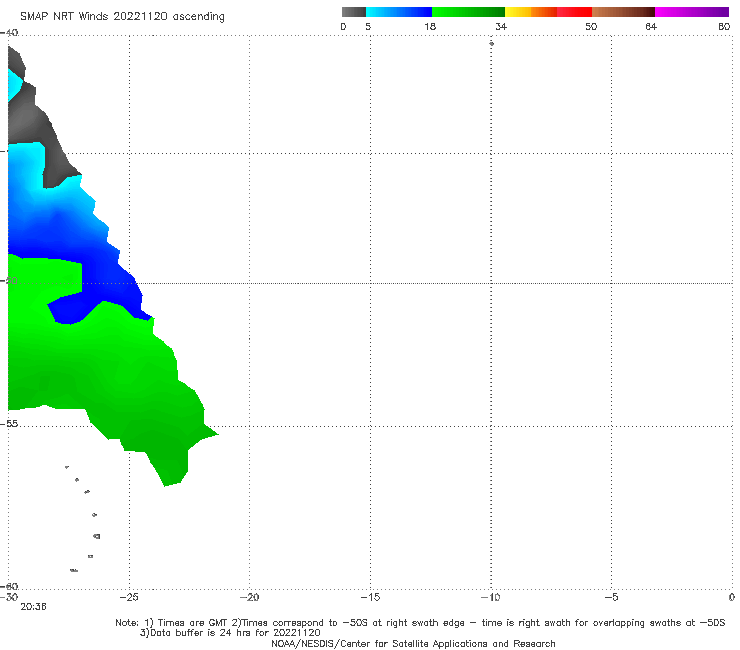
Task: Click the small cyan patch in gray wind area
Action: (x=15, y=87)
